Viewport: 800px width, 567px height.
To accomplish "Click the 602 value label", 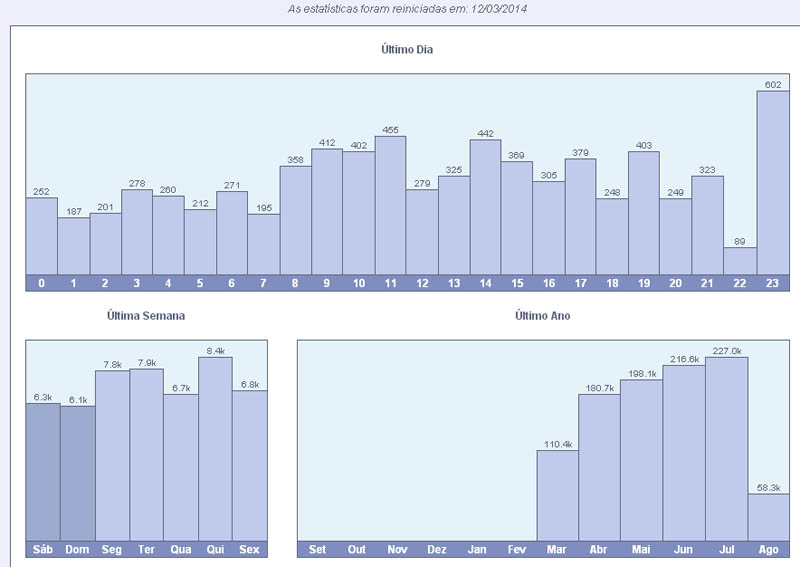I will pos(773,85).
